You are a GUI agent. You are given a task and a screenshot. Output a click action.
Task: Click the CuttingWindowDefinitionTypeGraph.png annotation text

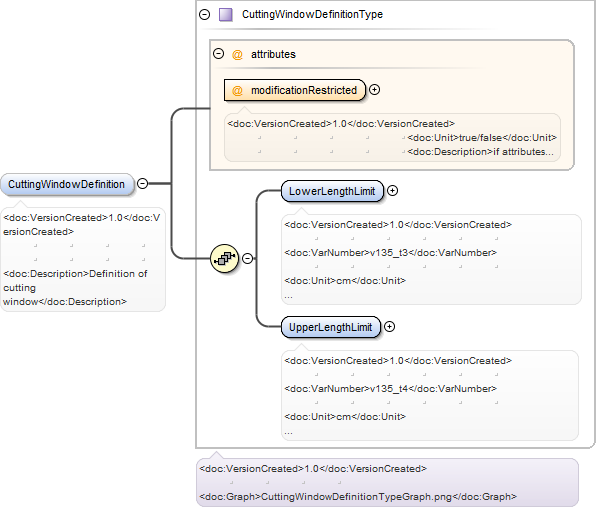point(358,497)
